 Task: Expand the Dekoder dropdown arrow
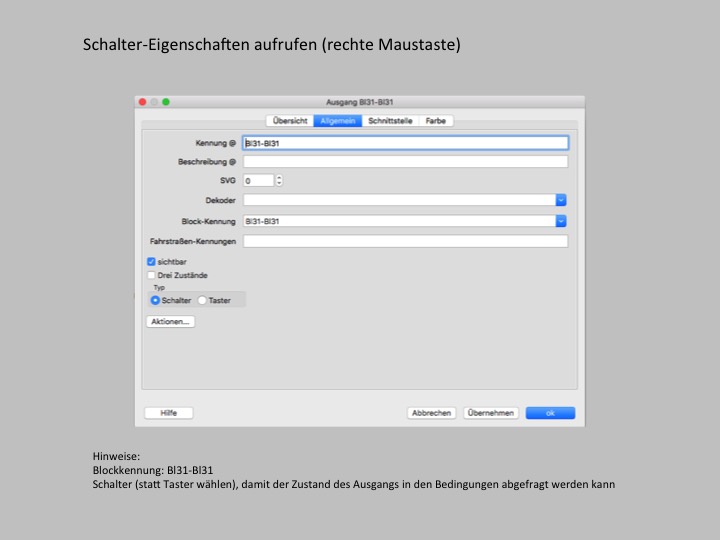pyautogui.click(x=561, y=201)
